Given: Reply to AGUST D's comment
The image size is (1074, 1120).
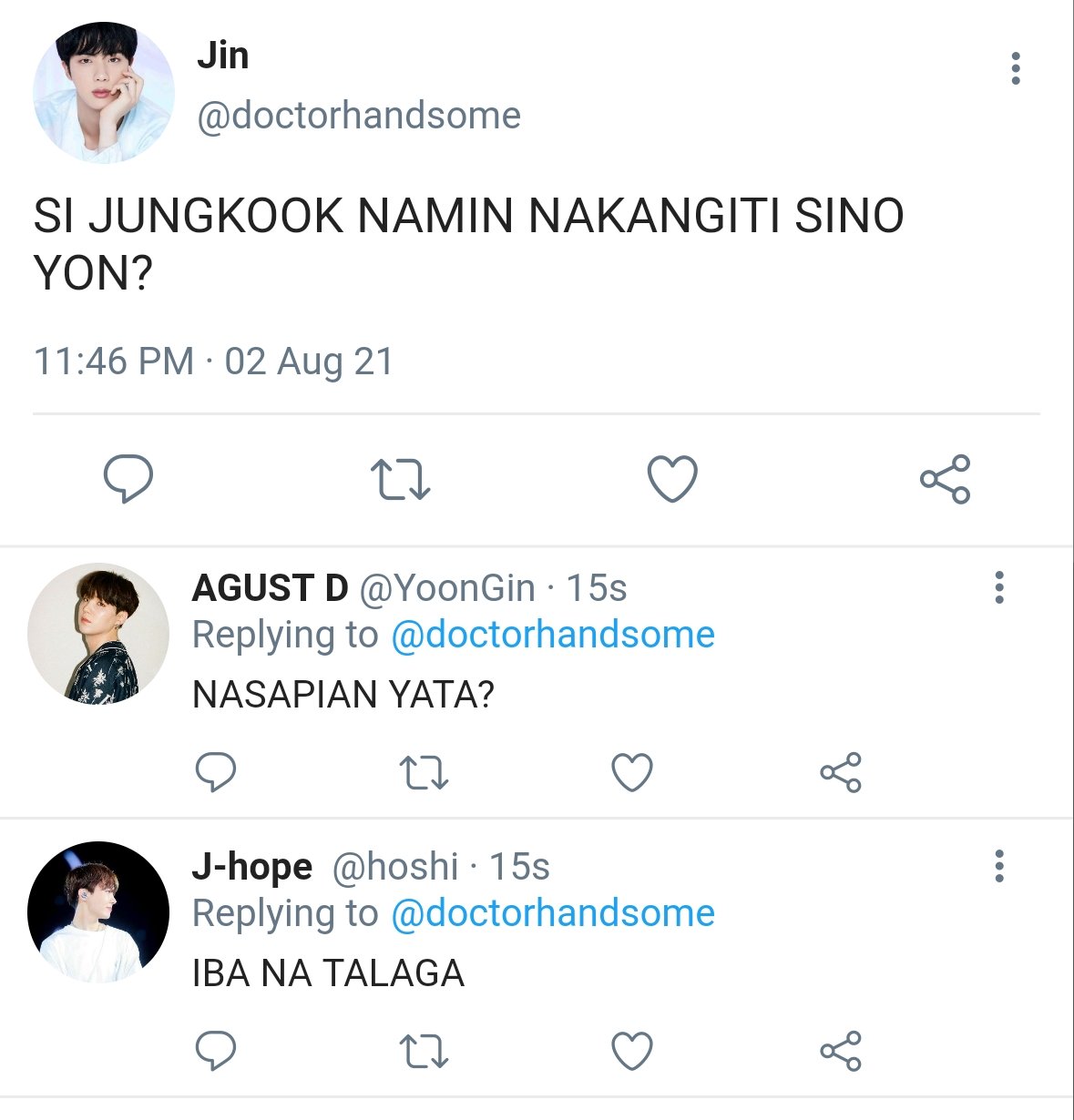Looking at the screenshot, I should tap(216, 772).
